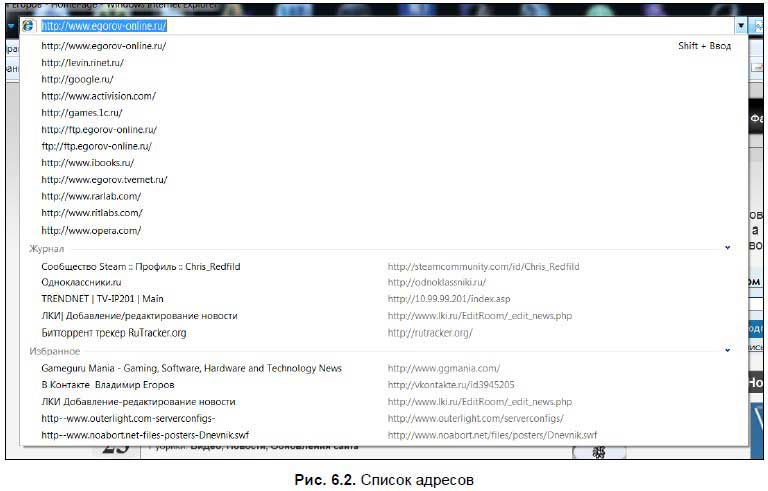This screenshot has height=491, width=768.
Task: Pick the ftp://ftp.egorov-online.ru/ address
Action: pos(98,146)
